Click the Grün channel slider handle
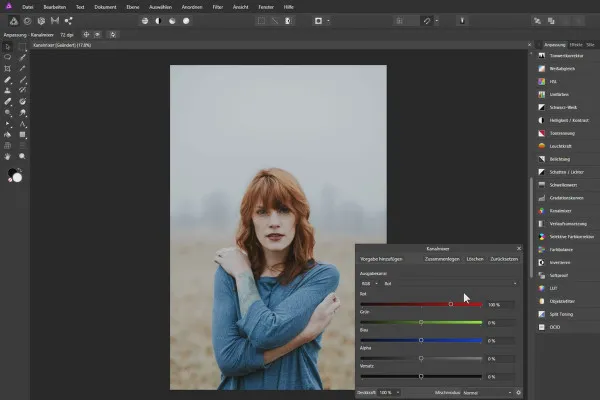600x400 pixels. click(x=421, y=322)
